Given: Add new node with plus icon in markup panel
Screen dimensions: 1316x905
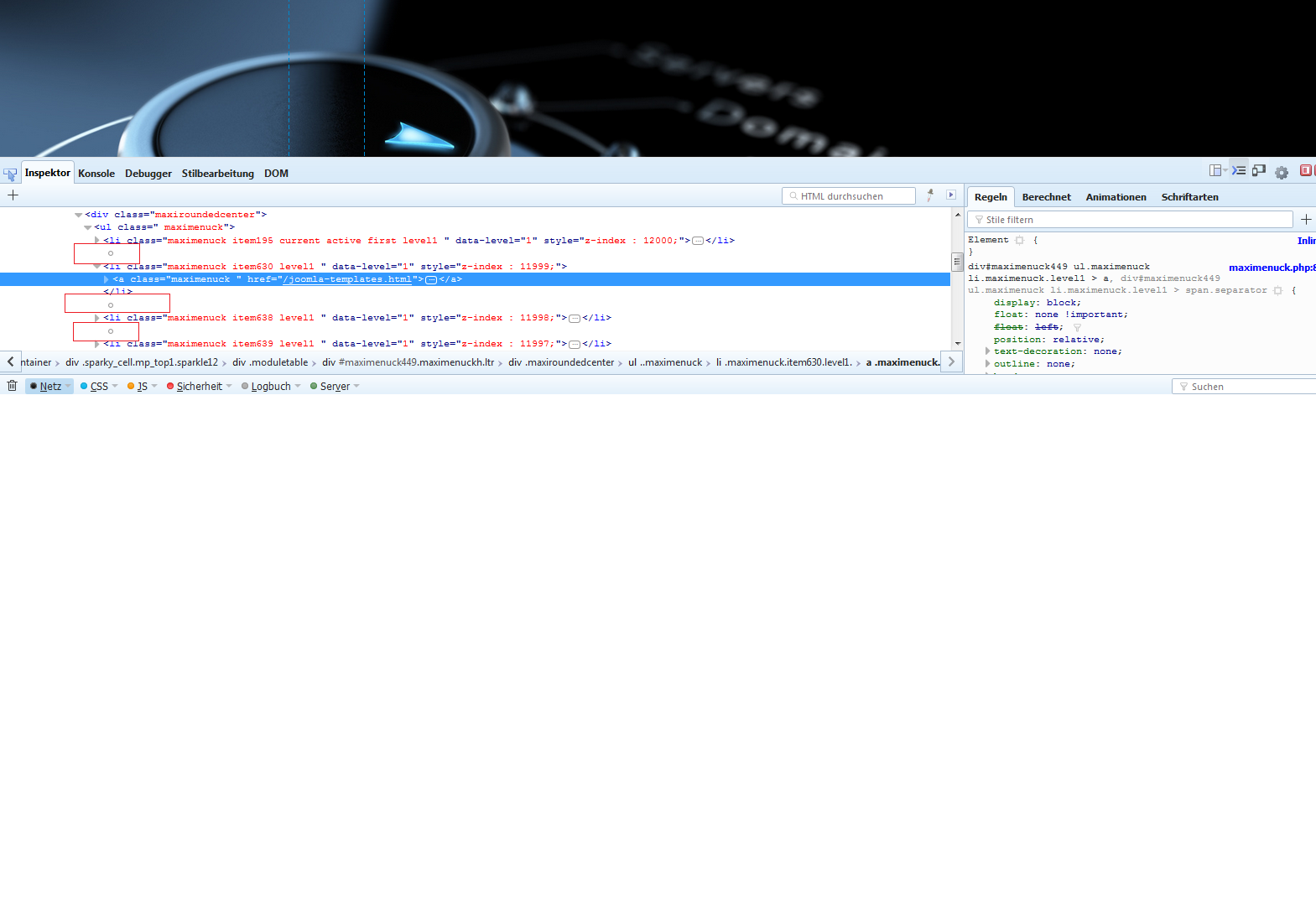Looking at the screenshot, I should (13, 195).
